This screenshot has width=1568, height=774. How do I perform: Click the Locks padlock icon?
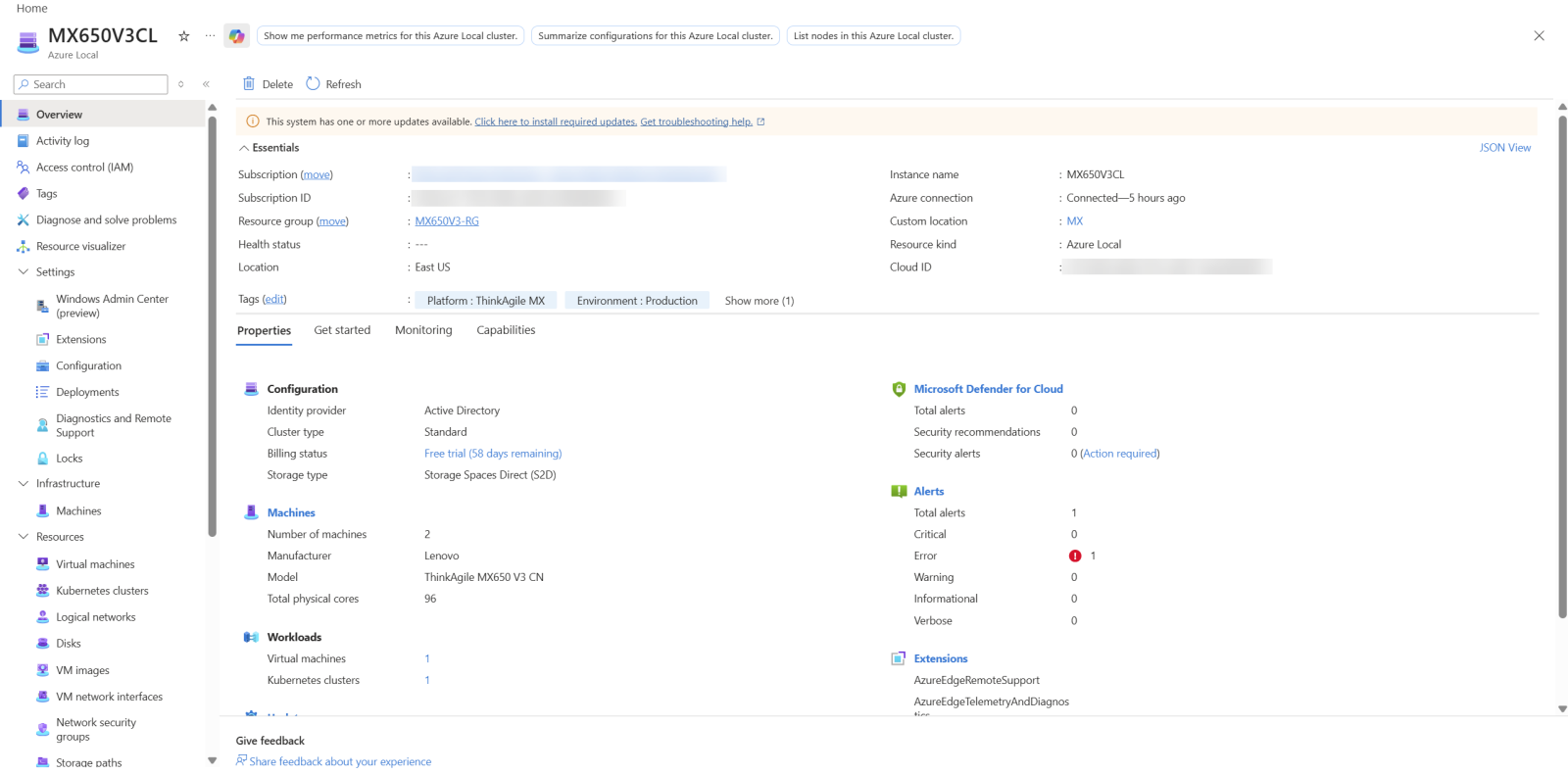pyautogui.click(x=43, y=459)
